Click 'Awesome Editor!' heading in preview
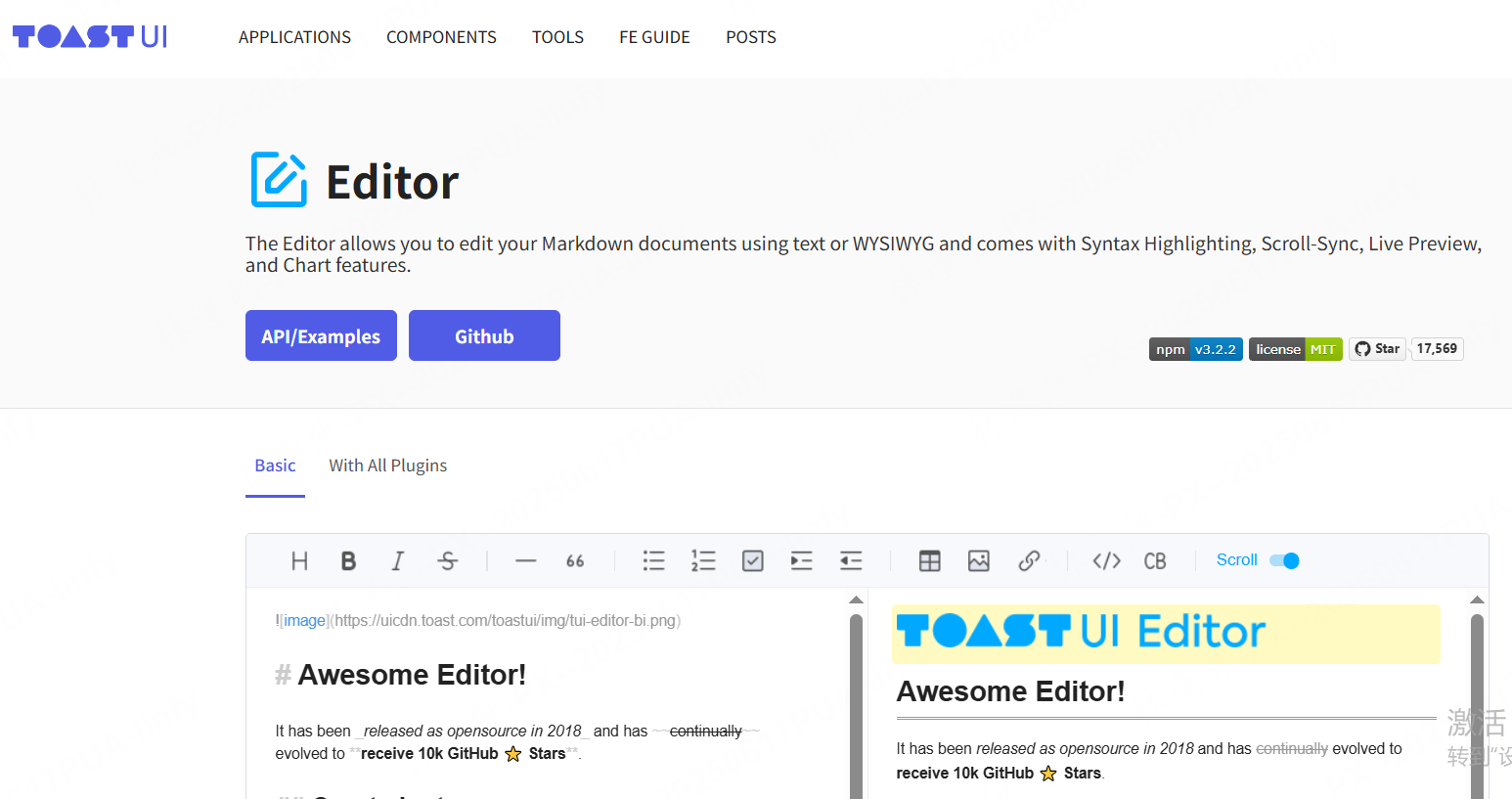 [1010, 691]
